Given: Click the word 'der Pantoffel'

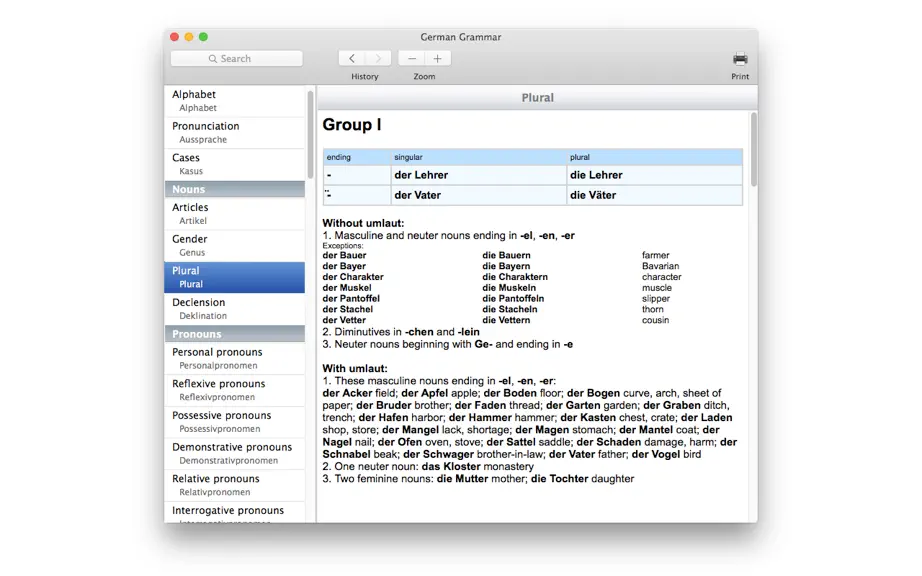Looking at the screenshot, I should [351, 299].
